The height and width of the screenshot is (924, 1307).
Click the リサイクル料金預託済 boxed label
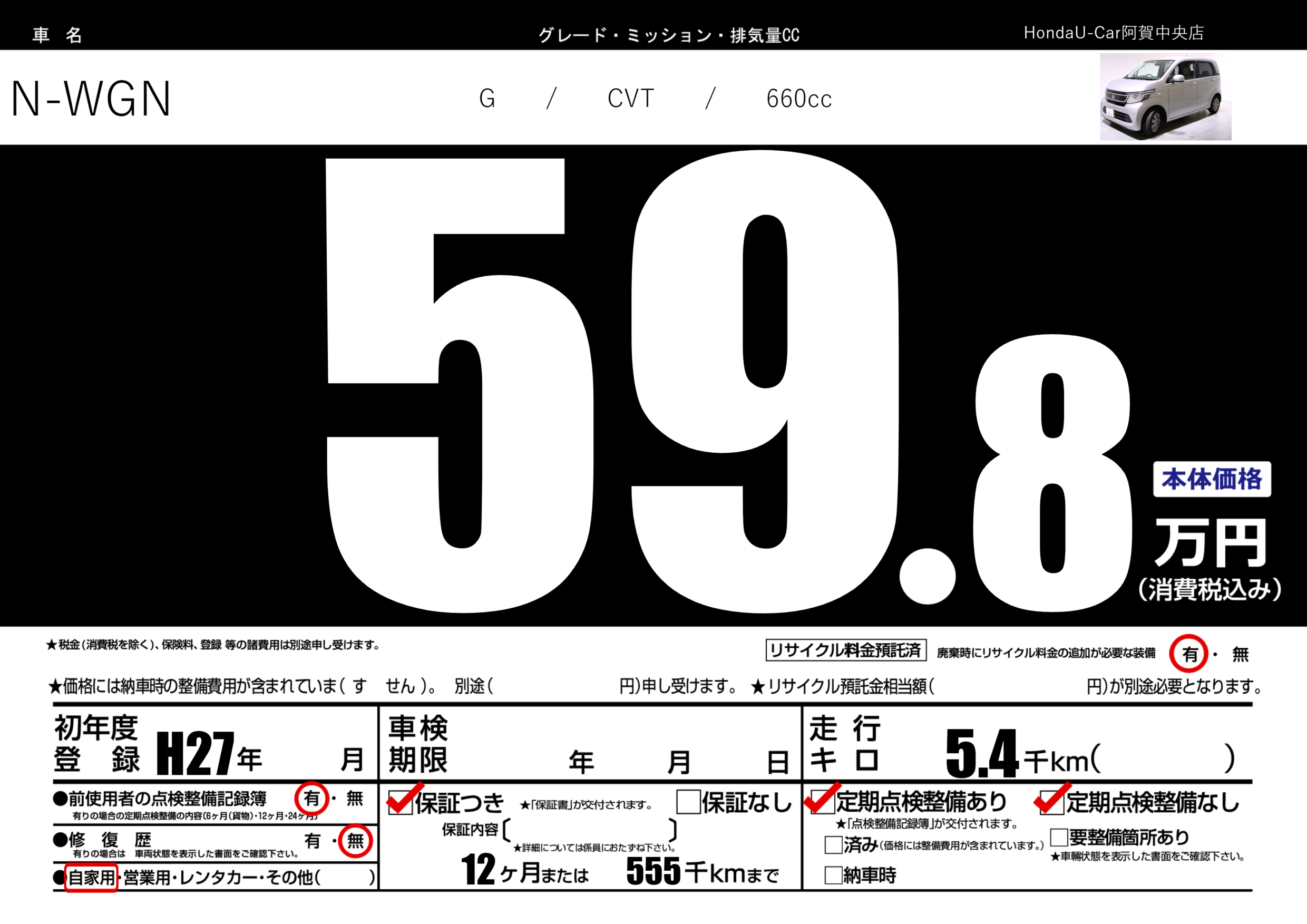pos(845,650)
